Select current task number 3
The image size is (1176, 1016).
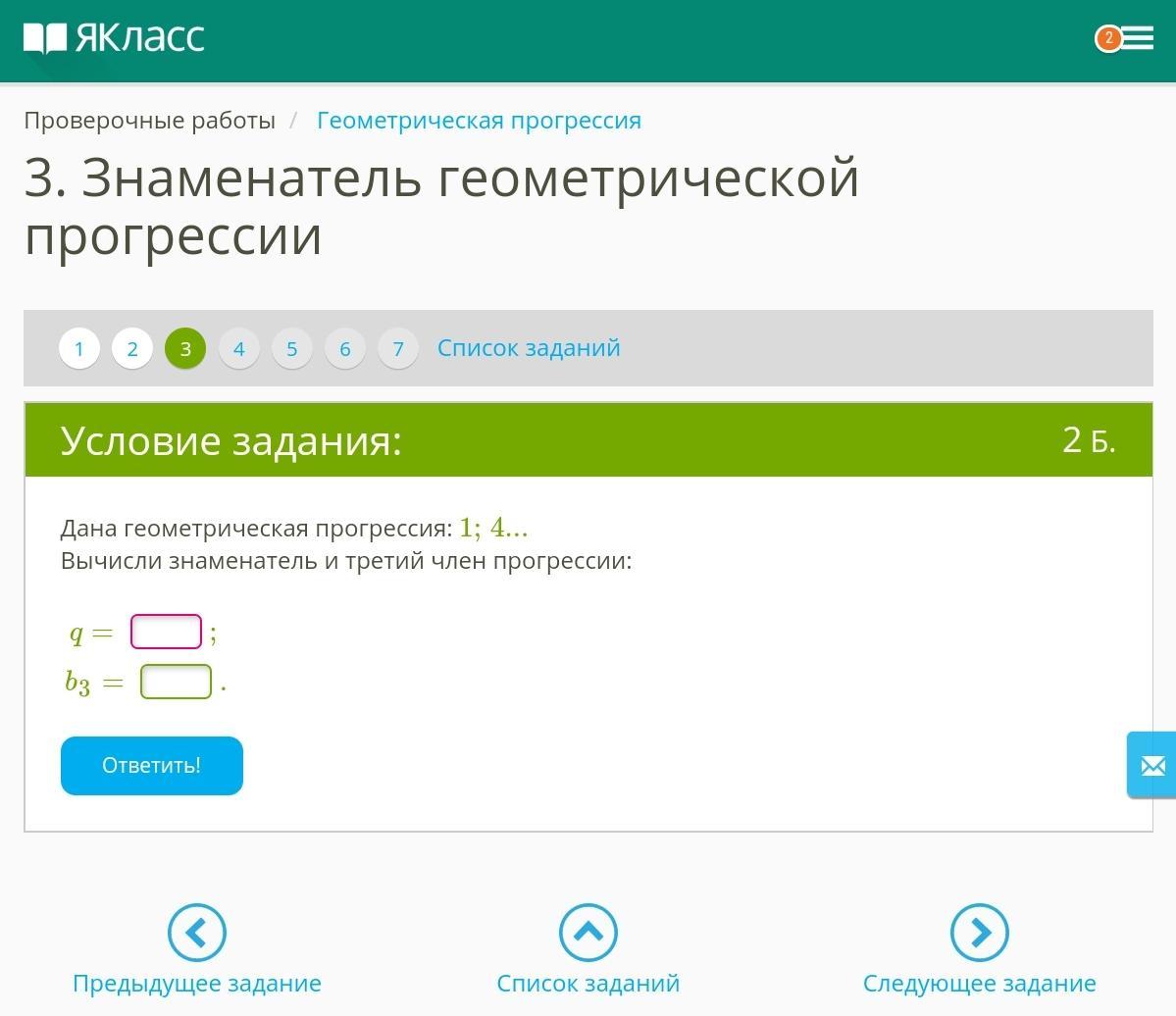pos(185,349)
